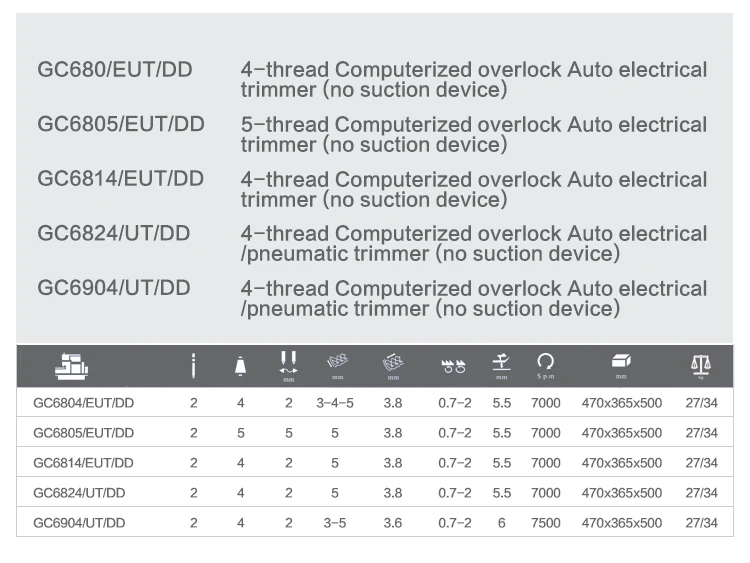Click the second stitch-pattern icon in the header
750x563 pixels.
[x=393, y=364]
